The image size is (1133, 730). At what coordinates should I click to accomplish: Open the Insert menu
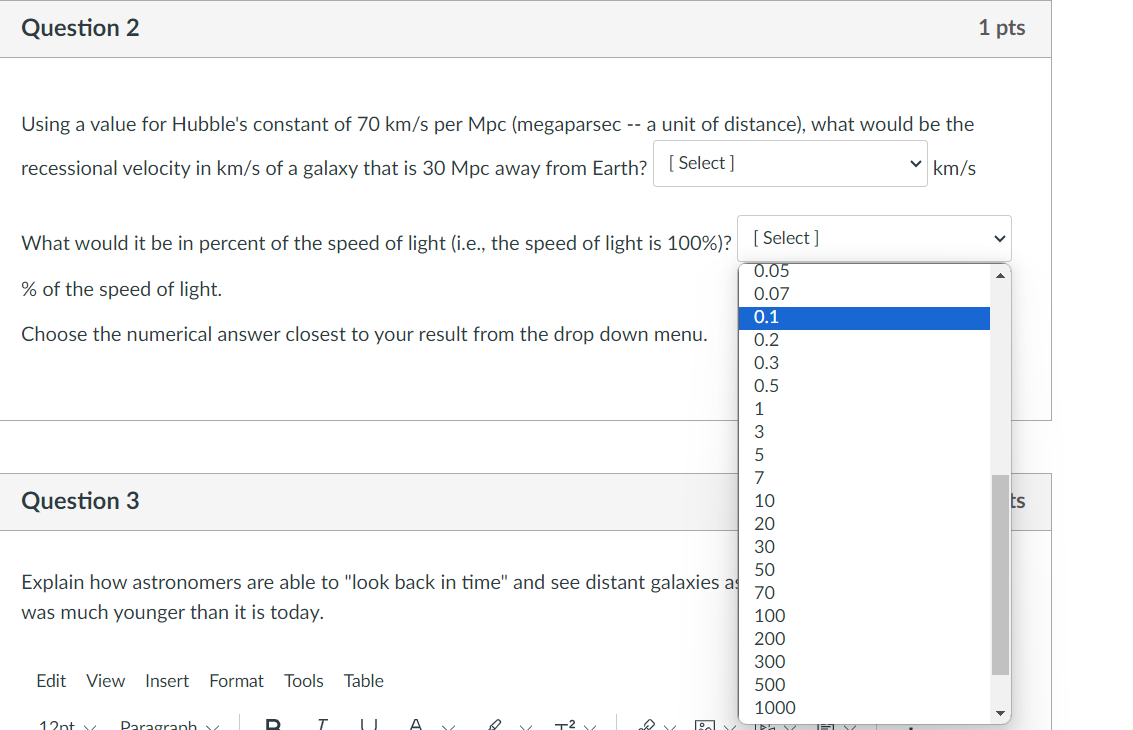(167, 681)
